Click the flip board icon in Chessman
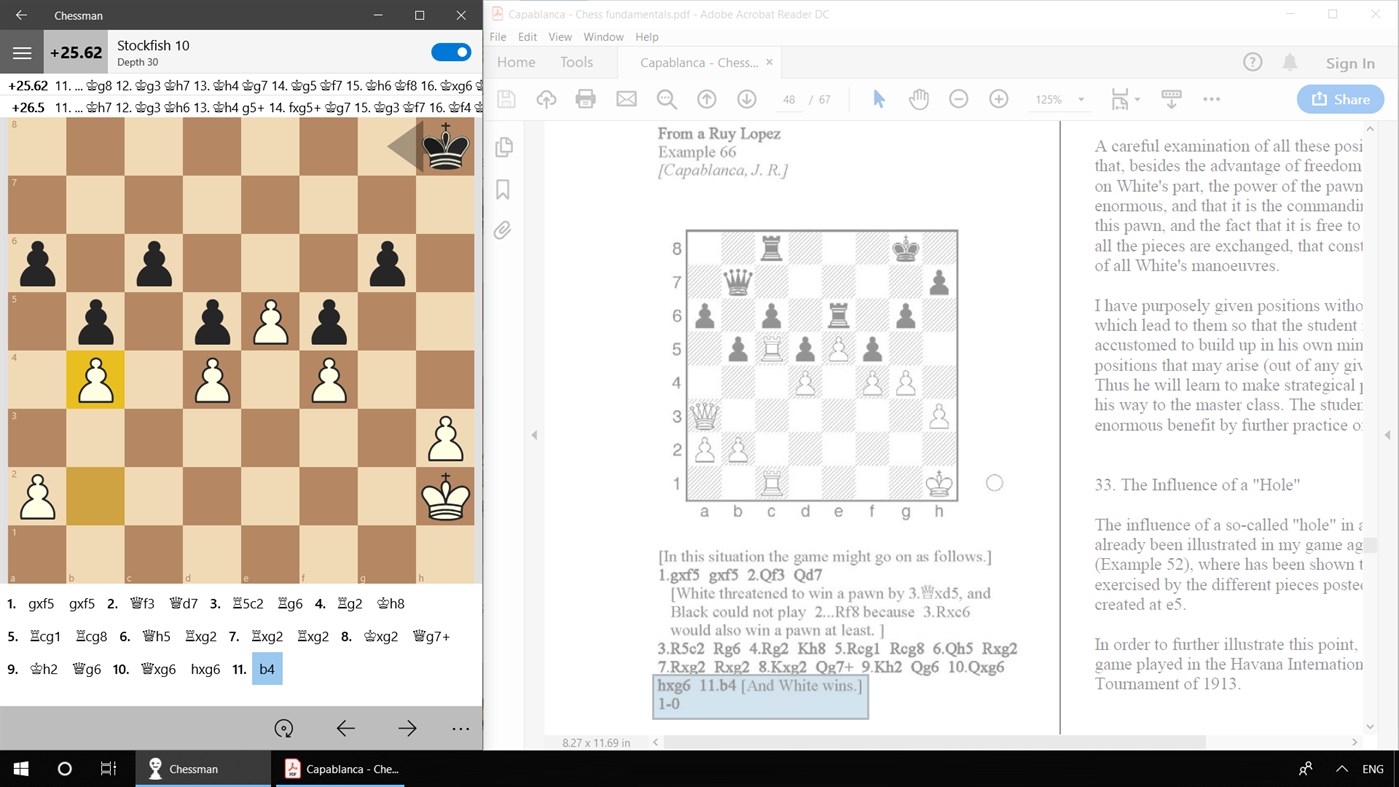The height and width of the screenshot is (787, 1399). (282, 728)
